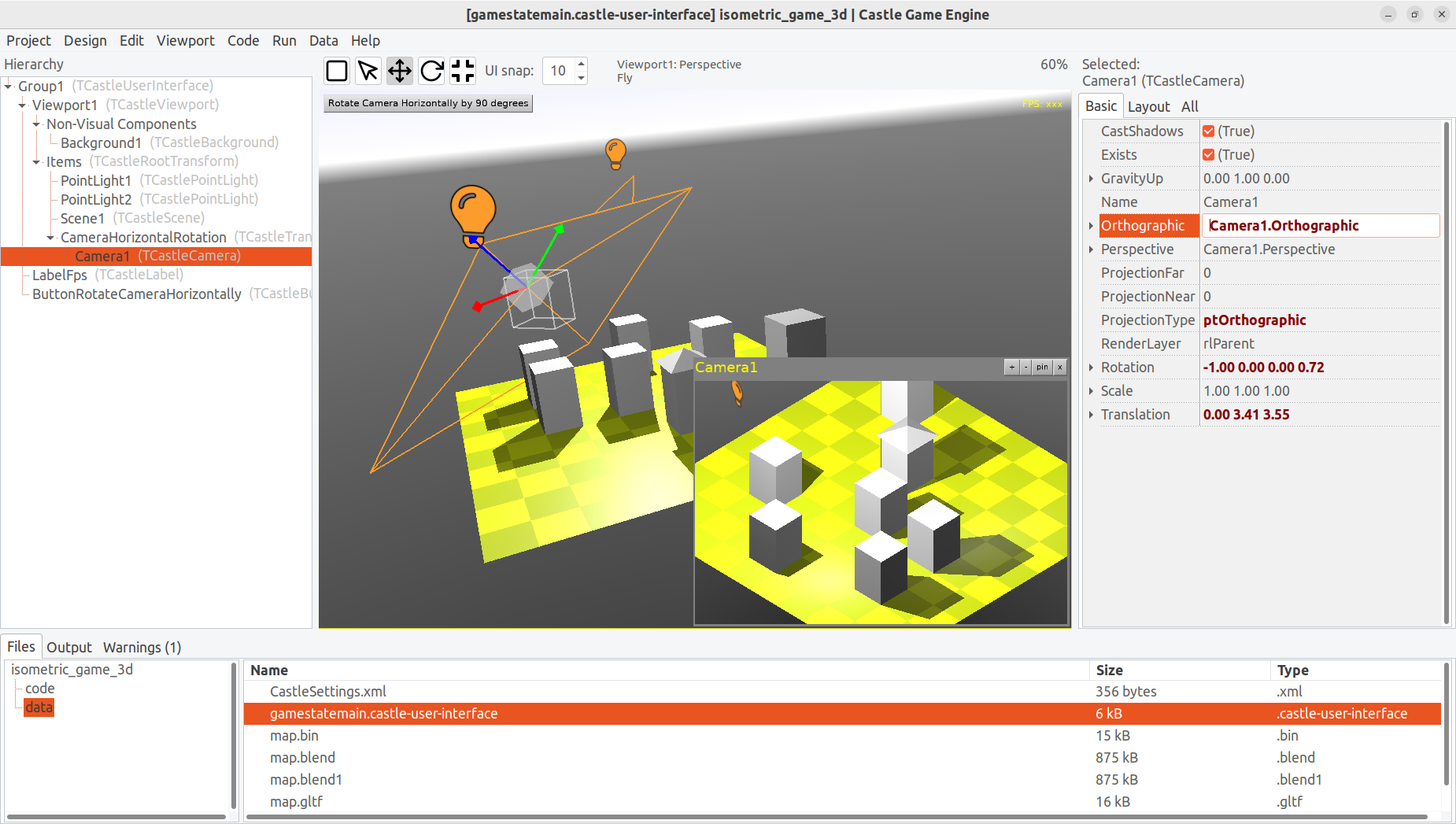The image size is (1456, 824).
Task: Open the Edit menu
Action: pyautogui.click(x=131, y=41)
